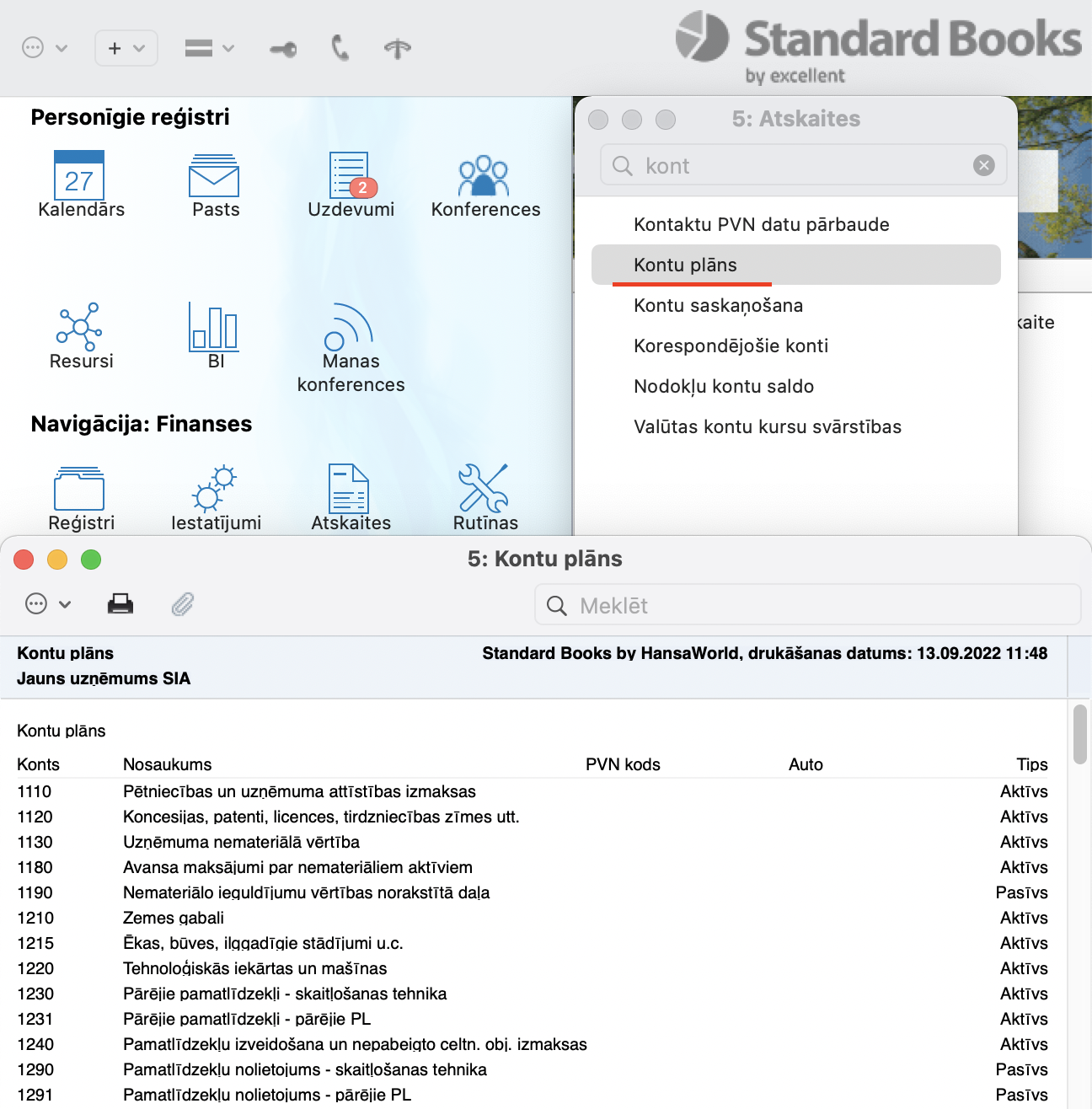Open the Pasts mail icon

pos(214,175)
